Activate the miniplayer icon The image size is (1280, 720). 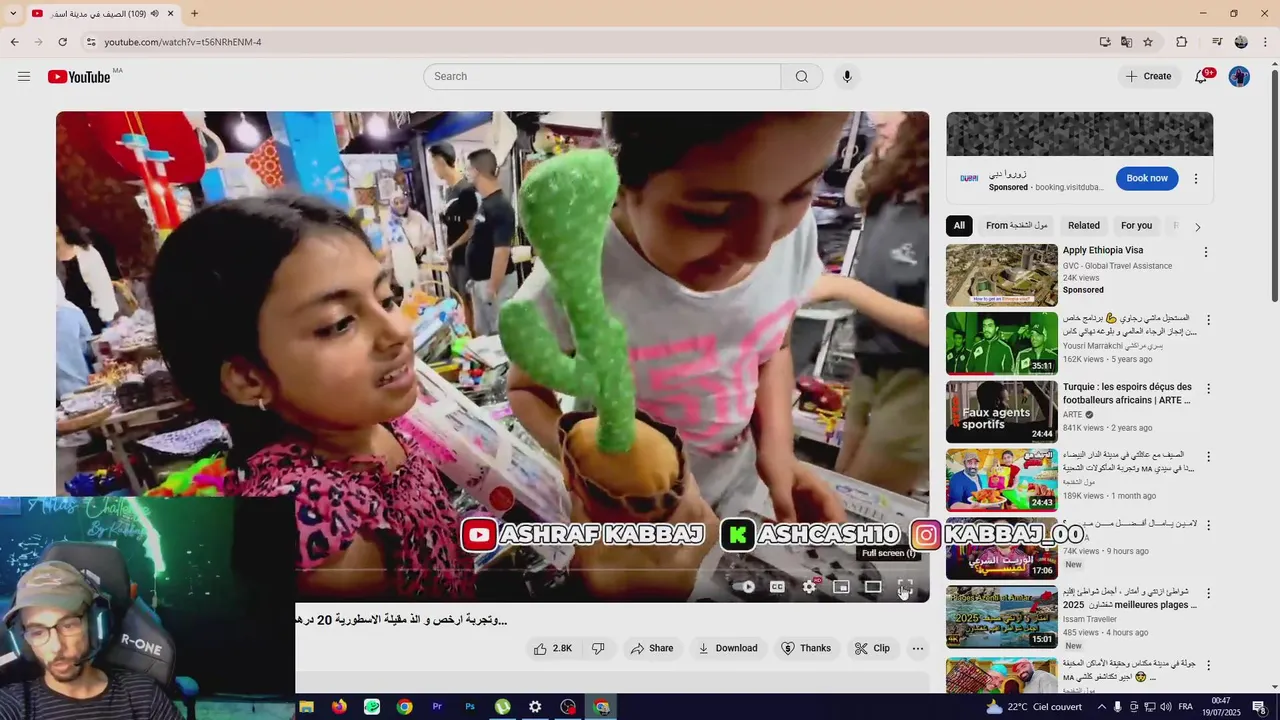coord(841,587)
